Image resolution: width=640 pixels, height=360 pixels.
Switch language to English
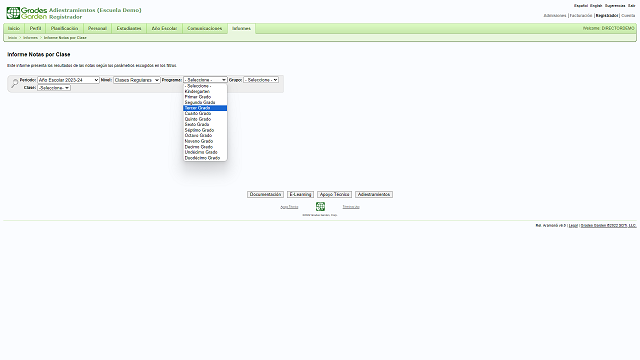(x=596, y=6)
